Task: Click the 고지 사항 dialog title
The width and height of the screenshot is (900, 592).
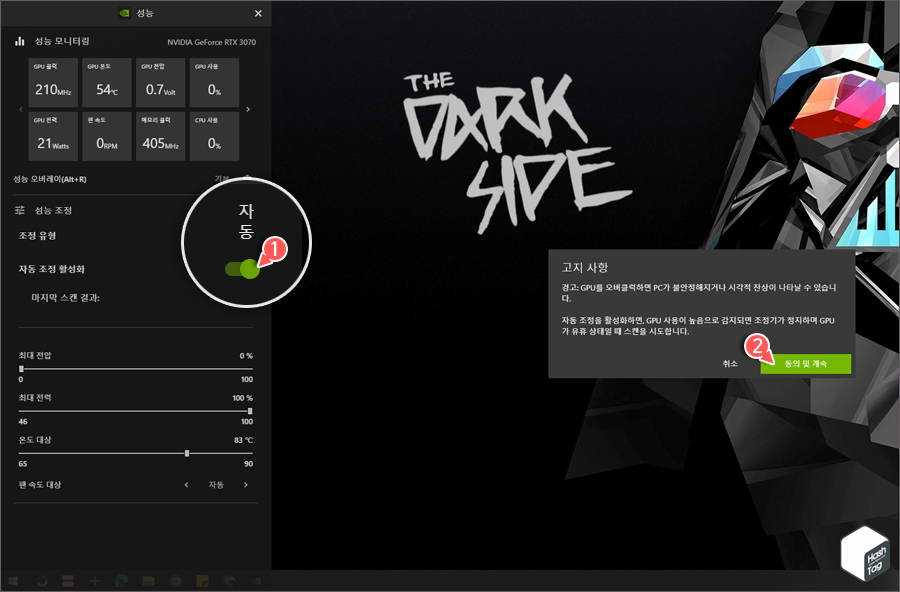Action: 584,268
